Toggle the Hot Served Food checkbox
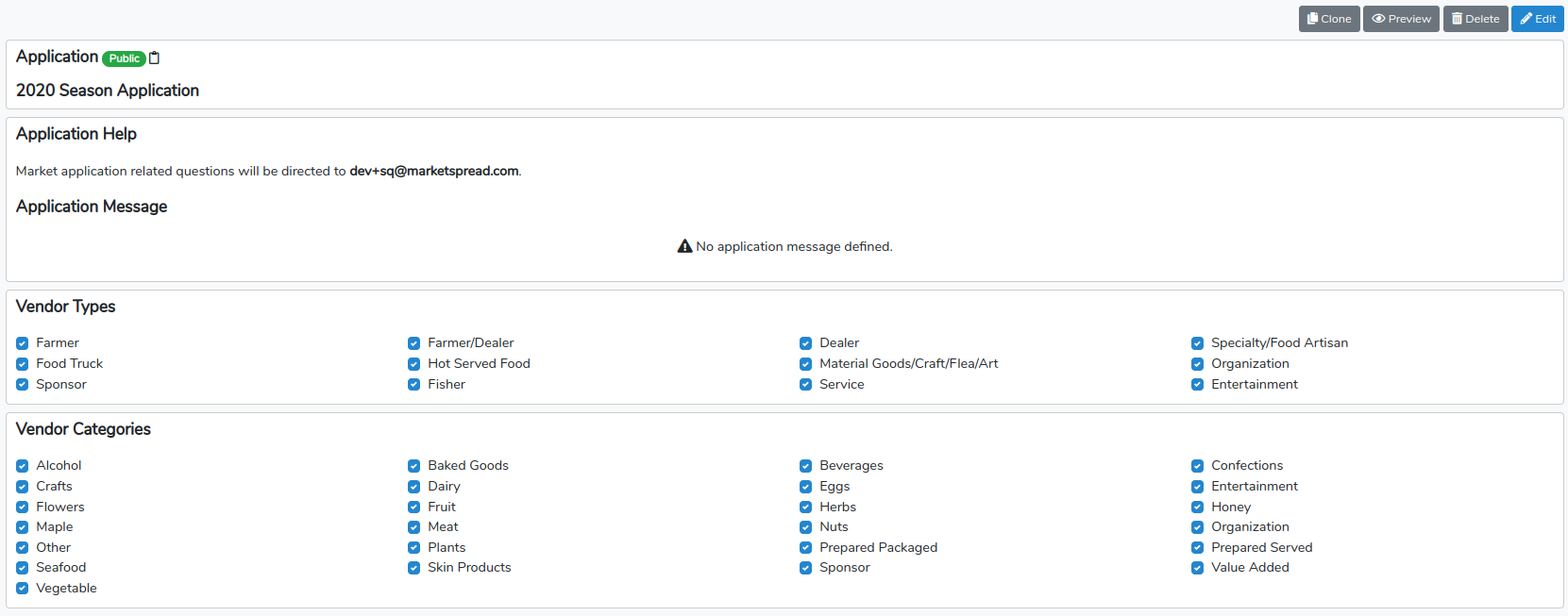 tap(413, 364)
